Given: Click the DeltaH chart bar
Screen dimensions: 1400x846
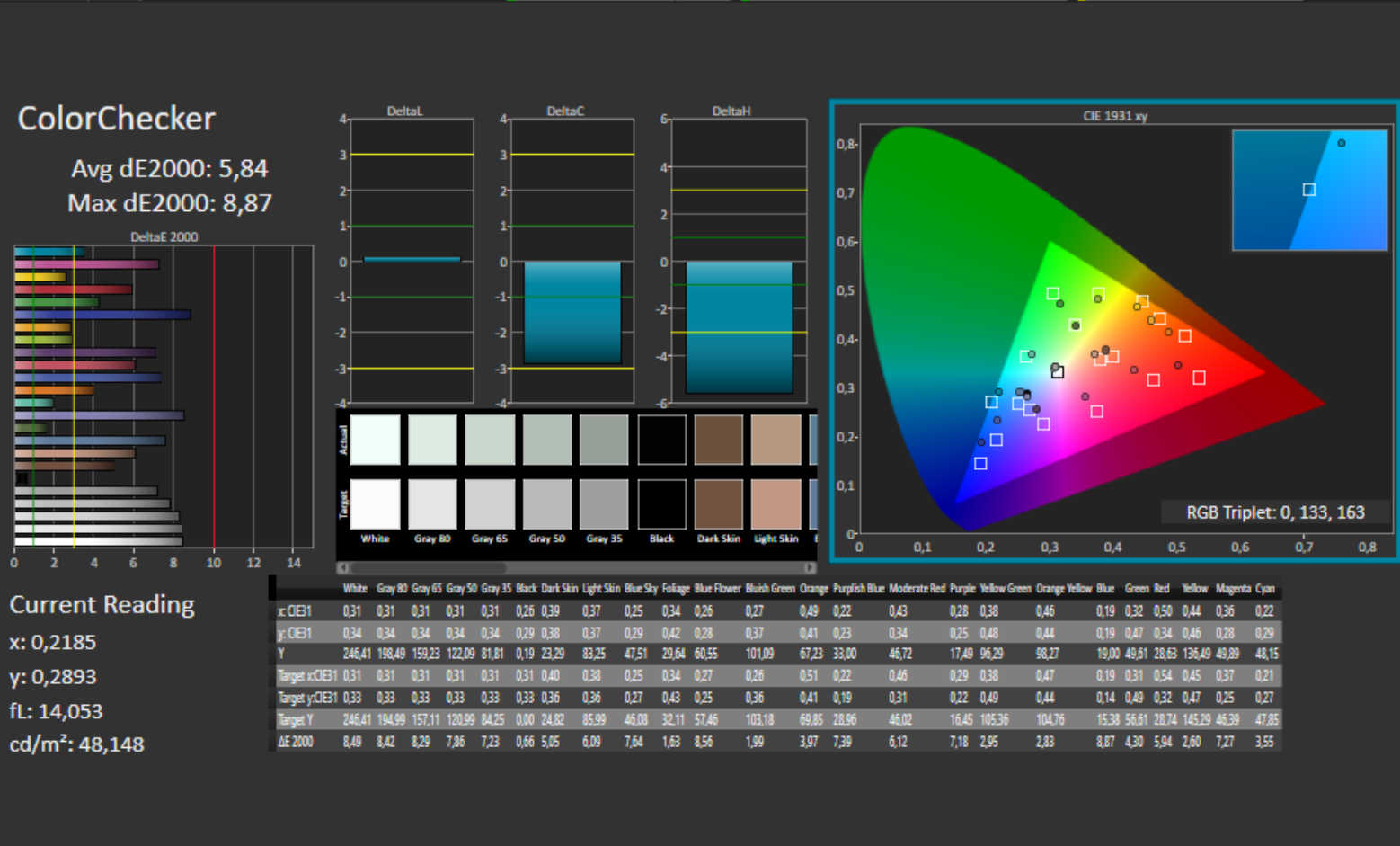Looking at the screenshot, I should 740,328.
